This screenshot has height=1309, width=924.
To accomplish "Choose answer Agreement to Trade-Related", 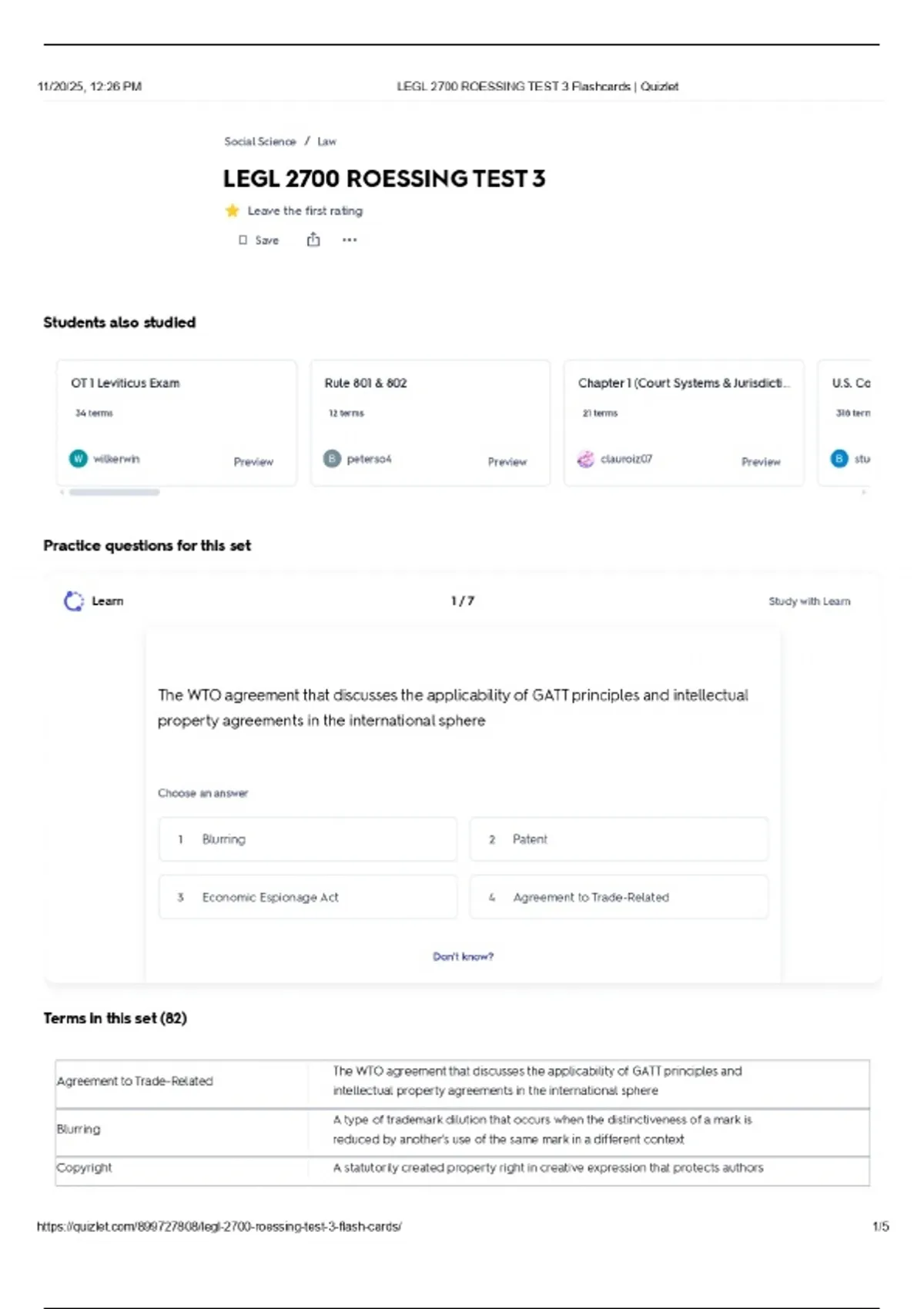I will tap(618, 897).
